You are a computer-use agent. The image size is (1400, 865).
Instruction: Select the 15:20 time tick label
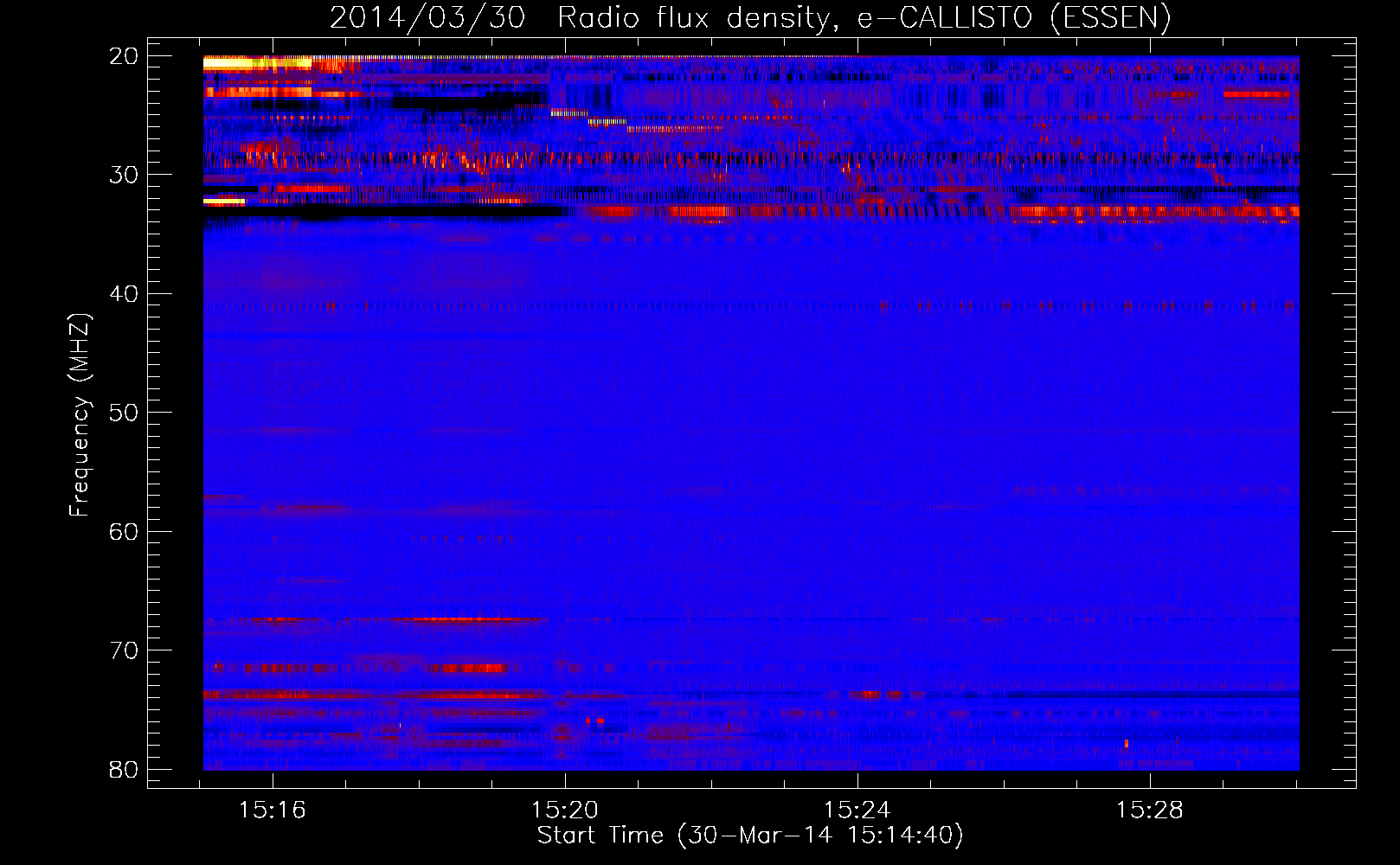[565, 811]
